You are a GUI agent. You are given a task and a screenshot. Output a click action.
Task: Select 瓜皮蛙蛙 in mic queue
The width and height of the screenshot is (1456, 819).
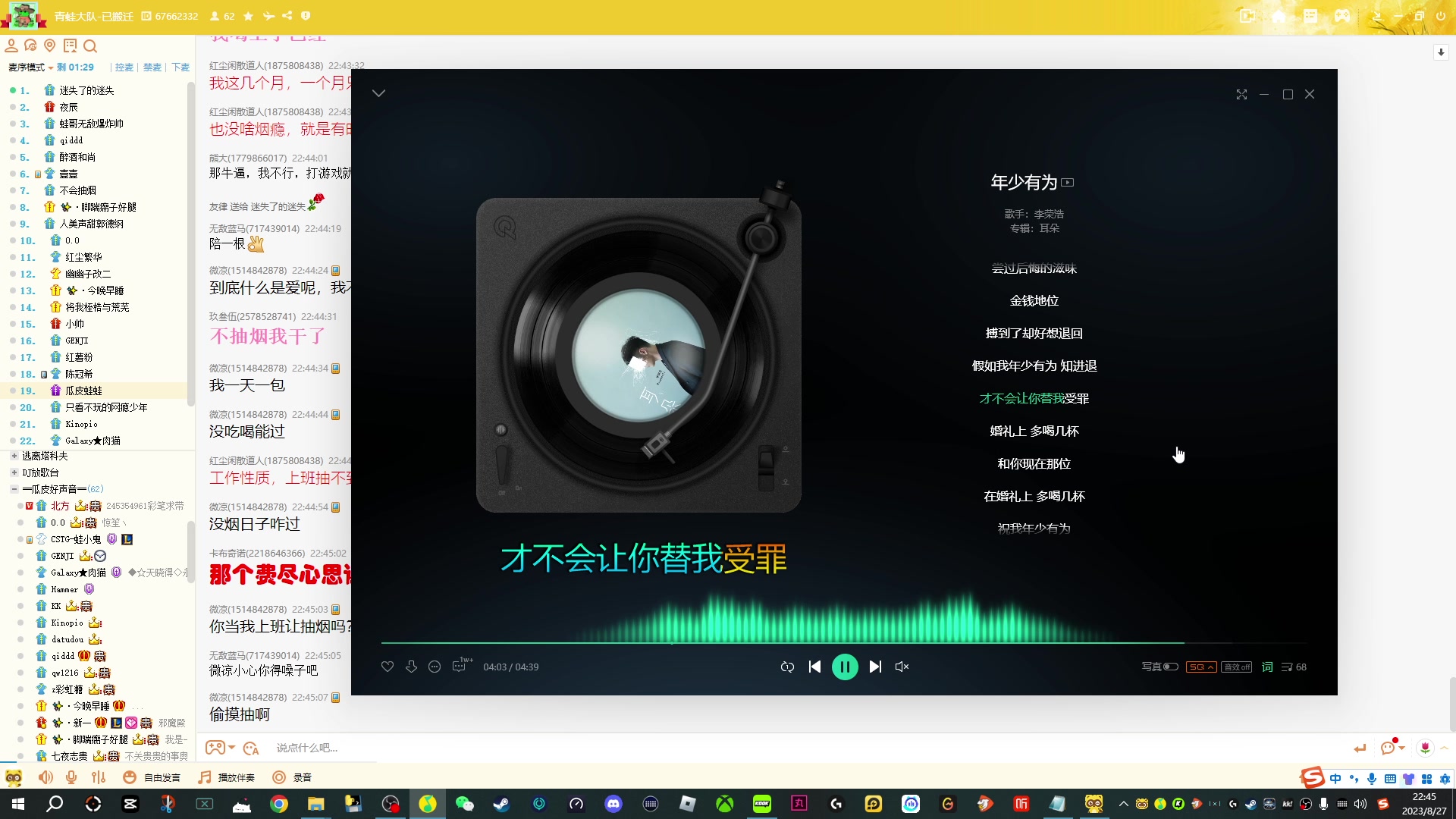83,391
